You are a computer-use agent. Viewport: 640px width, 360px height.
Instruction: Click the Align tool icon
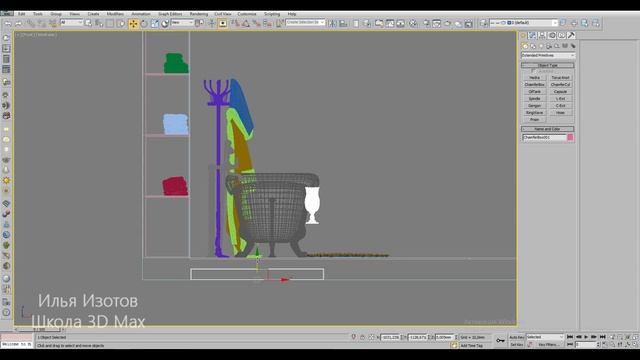(343, 23)
